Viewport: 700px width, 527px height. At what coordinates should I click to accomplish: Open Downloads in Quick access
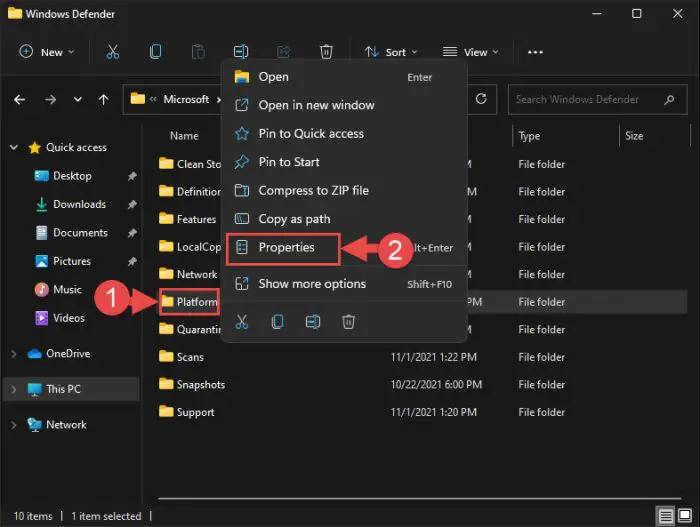[79, 205]
